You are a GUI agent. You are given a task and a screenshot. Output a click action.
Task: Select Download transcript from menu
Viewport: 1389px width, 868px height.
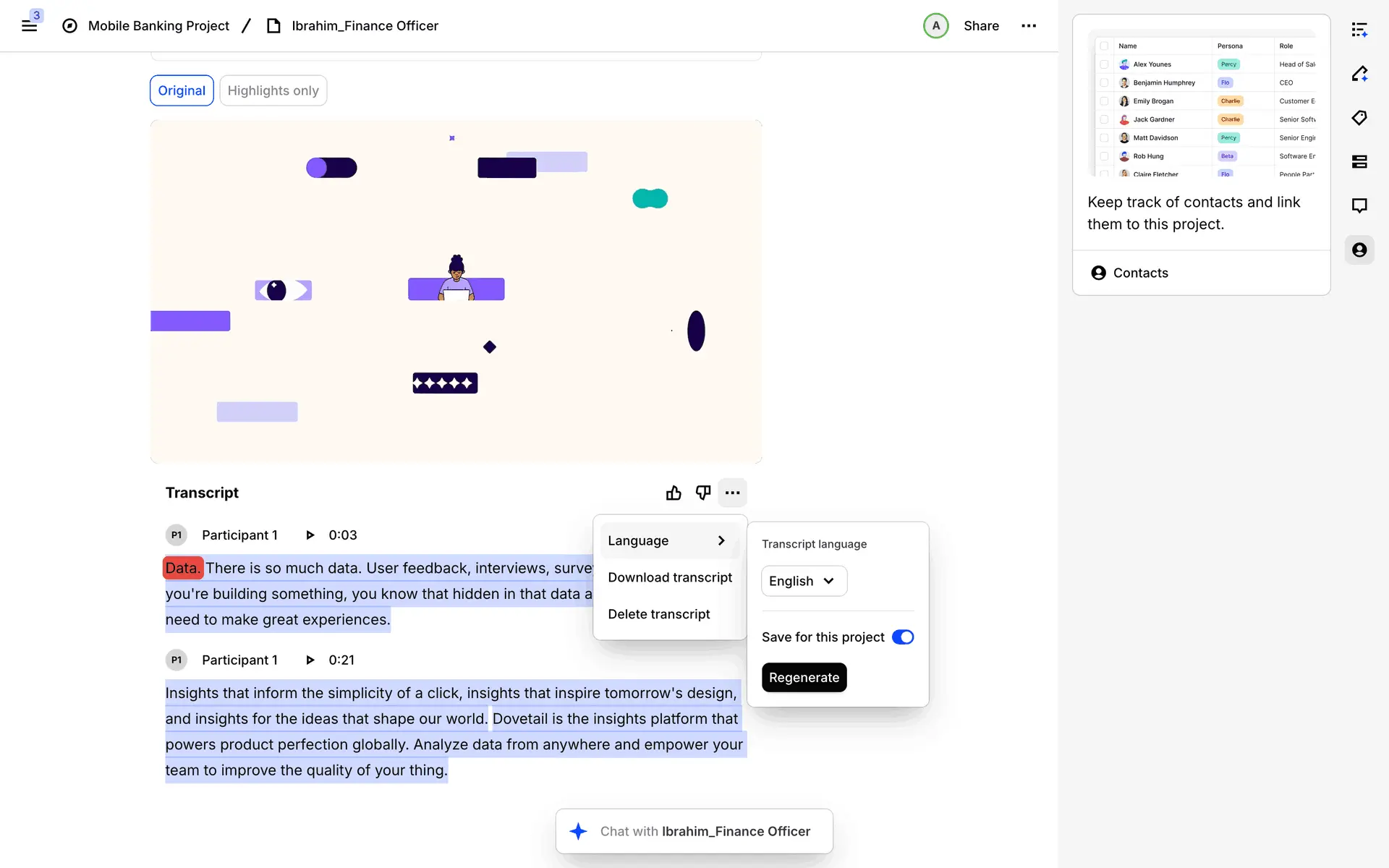[670, 577]
